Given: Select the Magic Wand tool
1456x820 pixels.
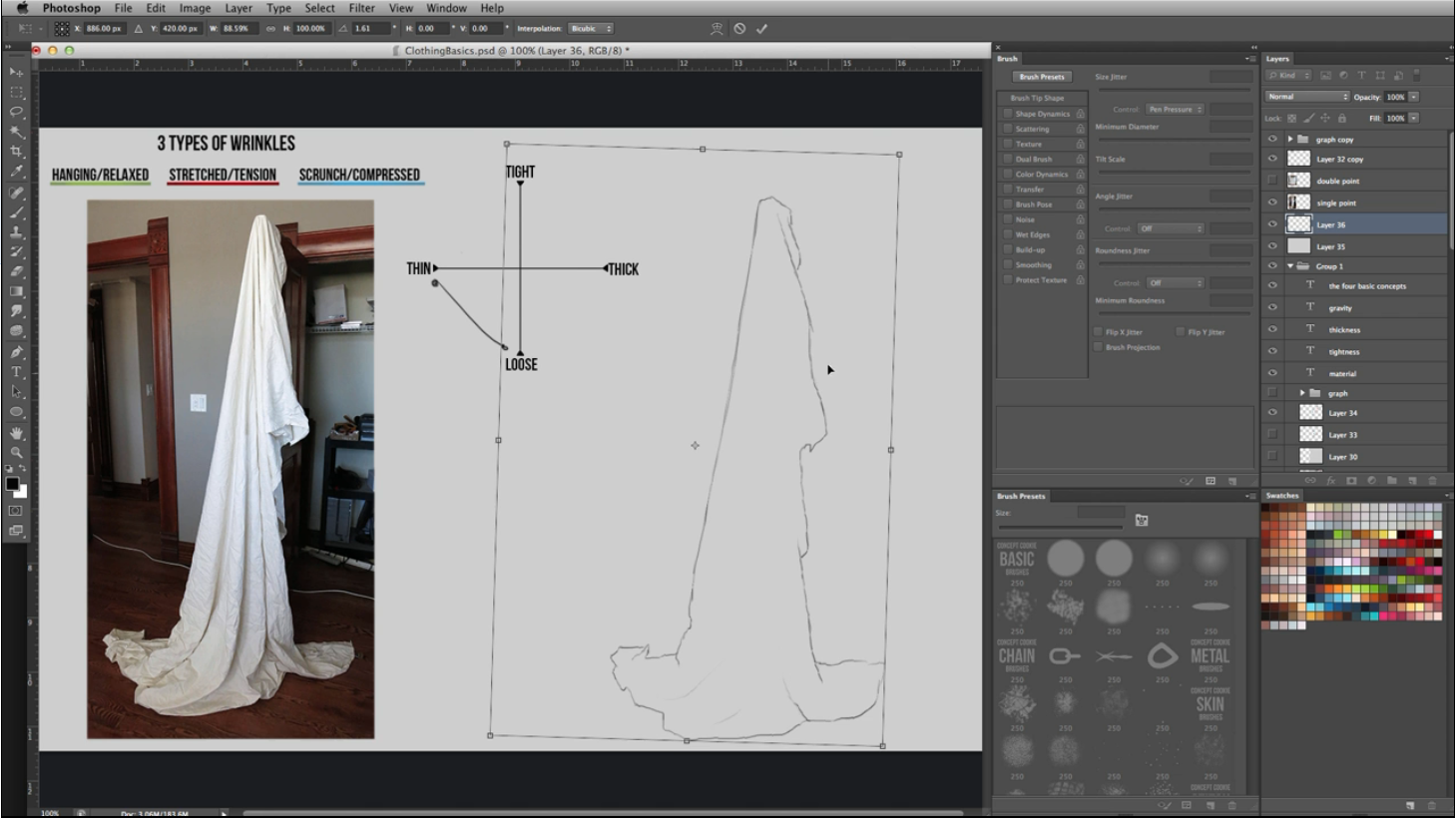Looking at the screenshot, I should (x=16, y=132).
